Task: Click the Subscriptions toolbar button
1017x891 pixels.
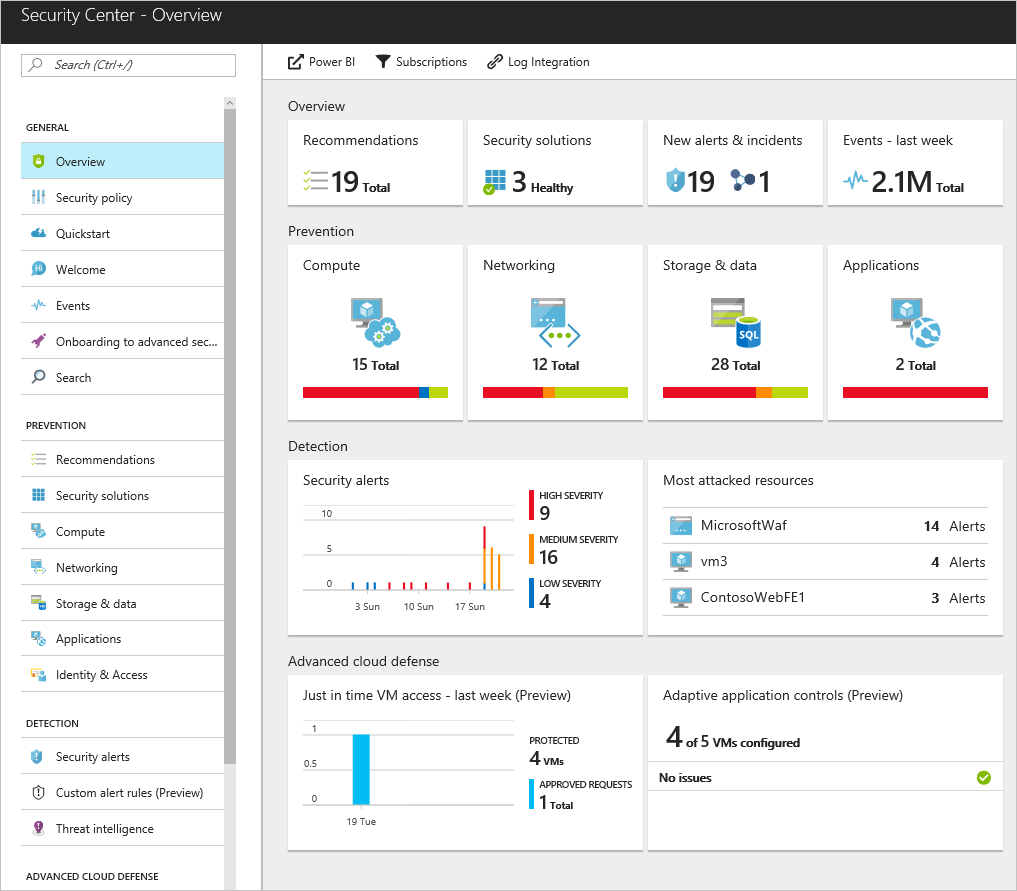Action: 422,62
